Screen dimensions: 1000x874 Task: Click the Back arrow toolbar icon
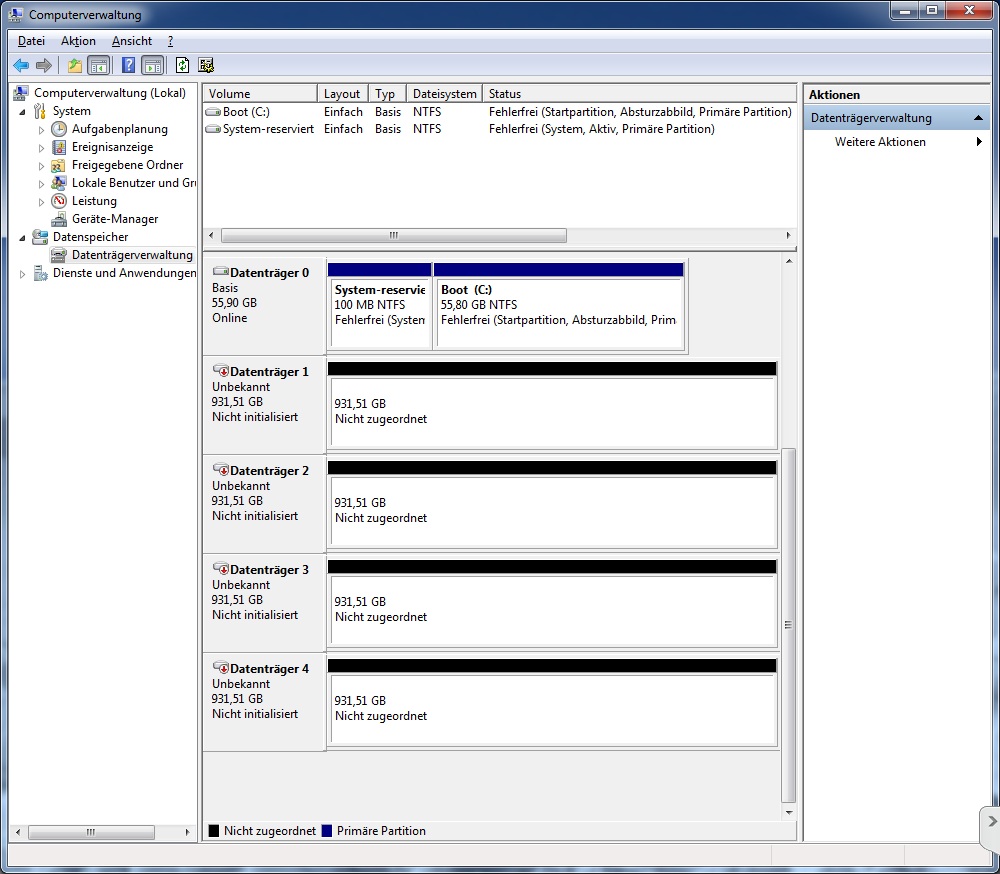21,65
